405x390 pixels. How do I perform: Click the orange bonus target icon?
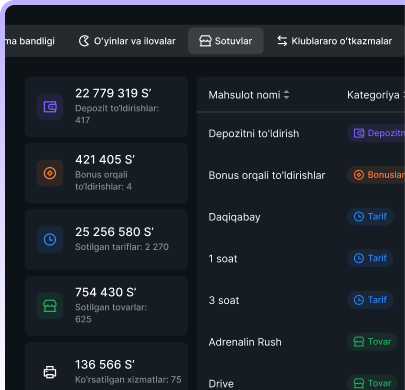click(50, 173)
